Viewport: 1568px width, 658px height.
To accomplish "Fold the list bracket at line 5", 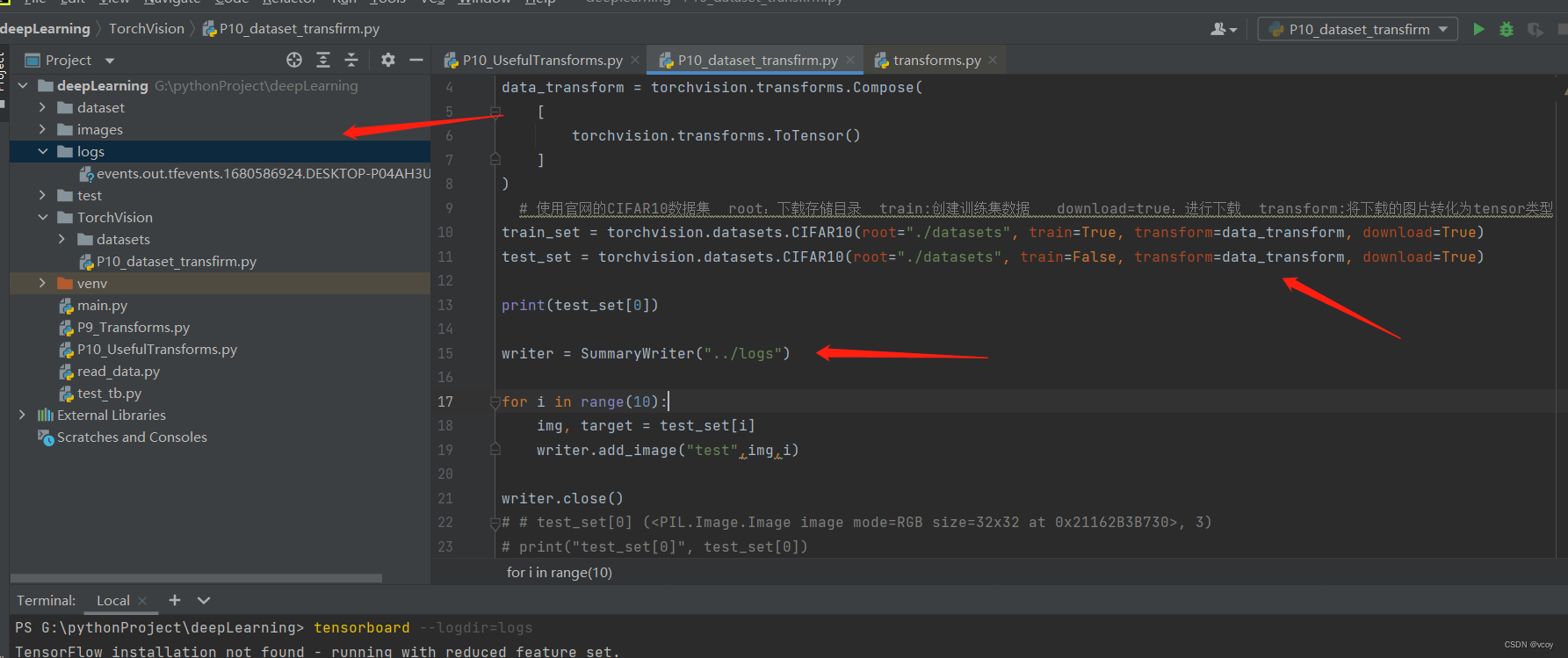I will coord(495,112).
